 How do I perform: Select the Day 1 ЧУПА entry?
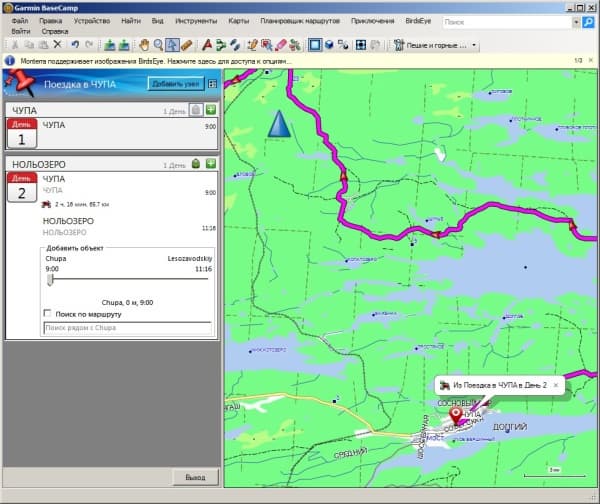pos(112,134)
